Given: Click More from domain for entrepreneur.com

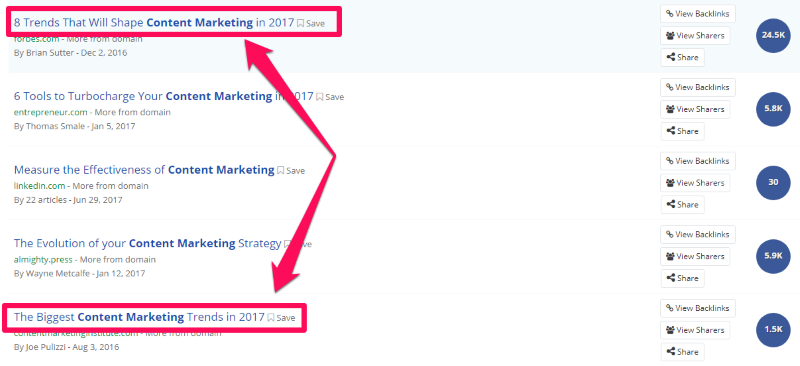Looking at the screenshot, I should pyautogui.click(x=133, y=112).
